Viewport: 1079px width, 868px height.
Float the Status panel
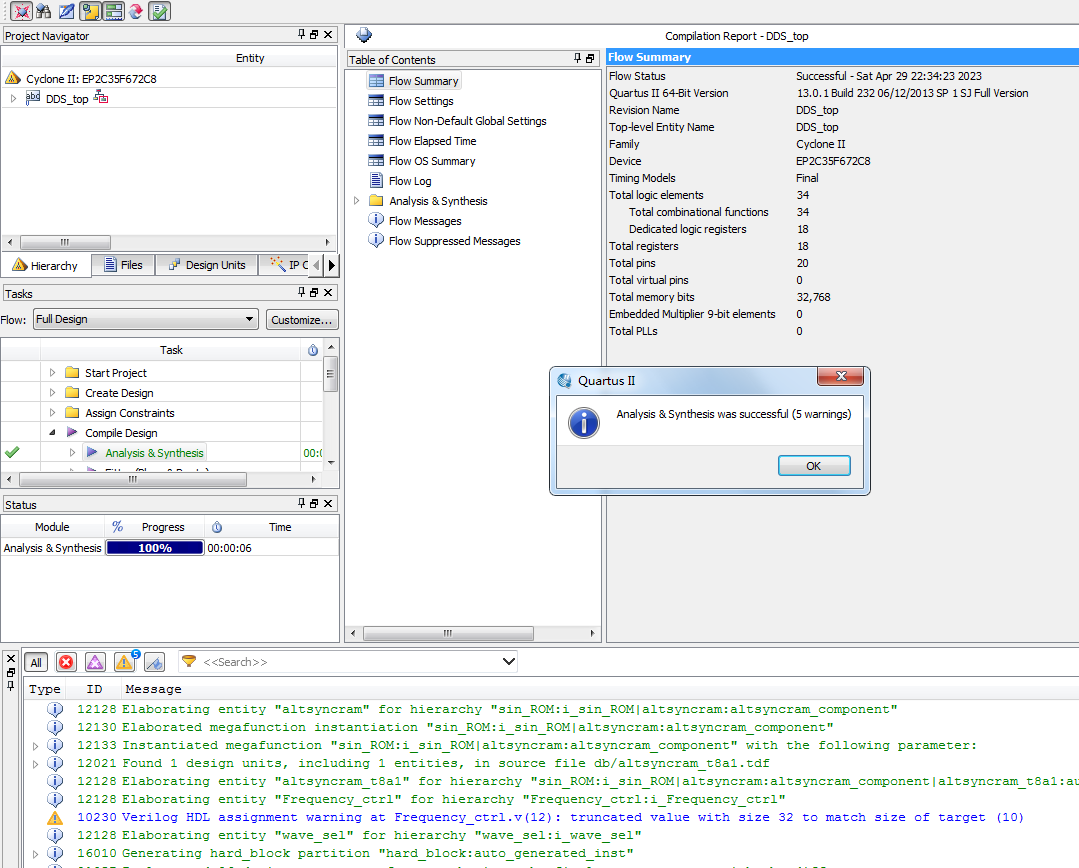coord(314,504)
